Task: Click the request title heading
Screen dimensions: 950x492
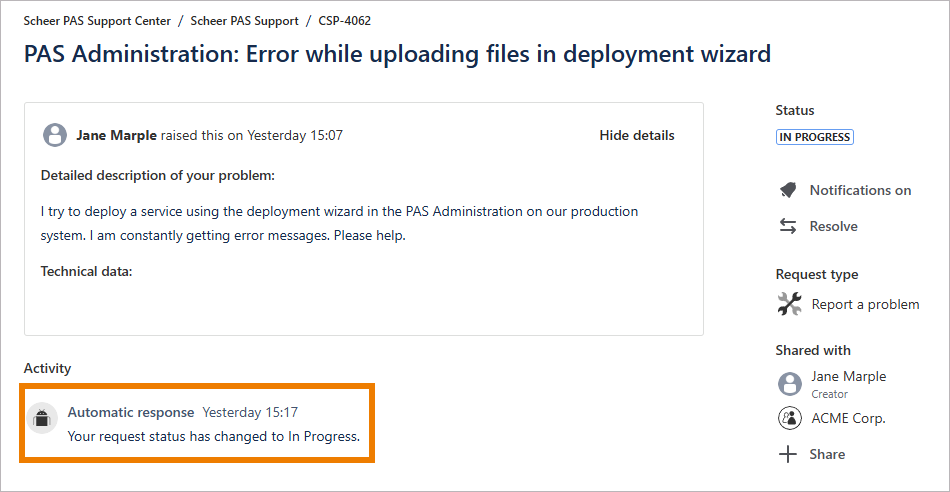Action: (397, 54)
